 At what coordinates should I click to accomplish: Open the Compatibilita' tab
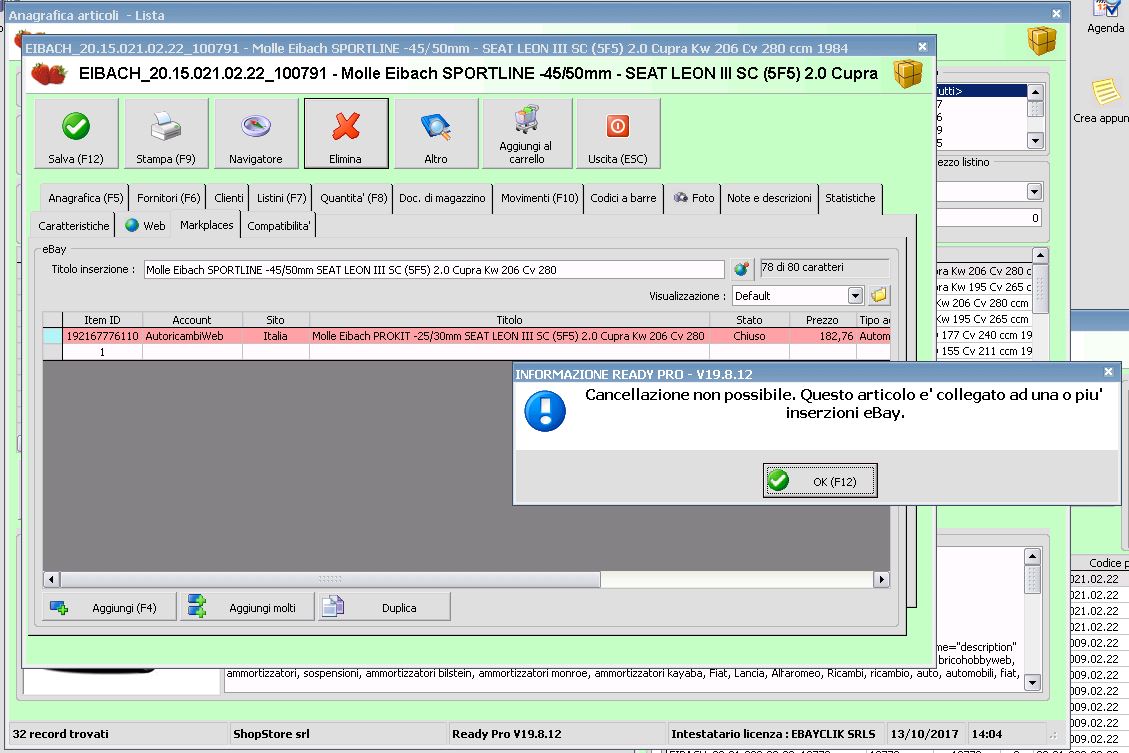click(279, 225)
